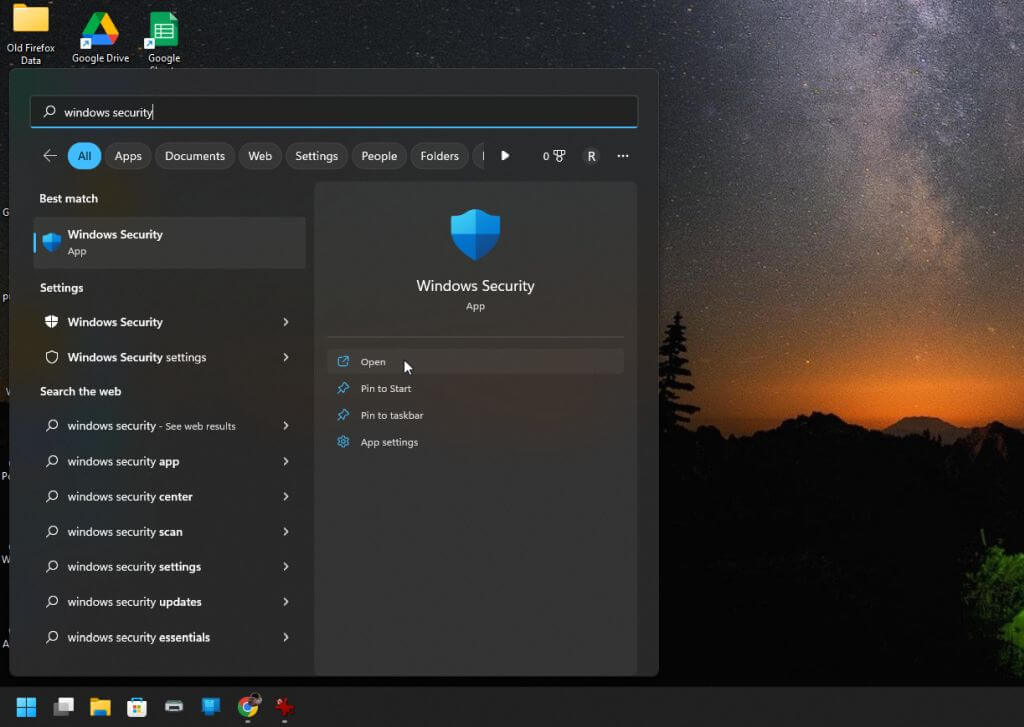The width and height of the screenshot is (1024, 727).
Task: Expand the 'windows security scan' suggestion chevron
Action: click(x=286, y=532)
